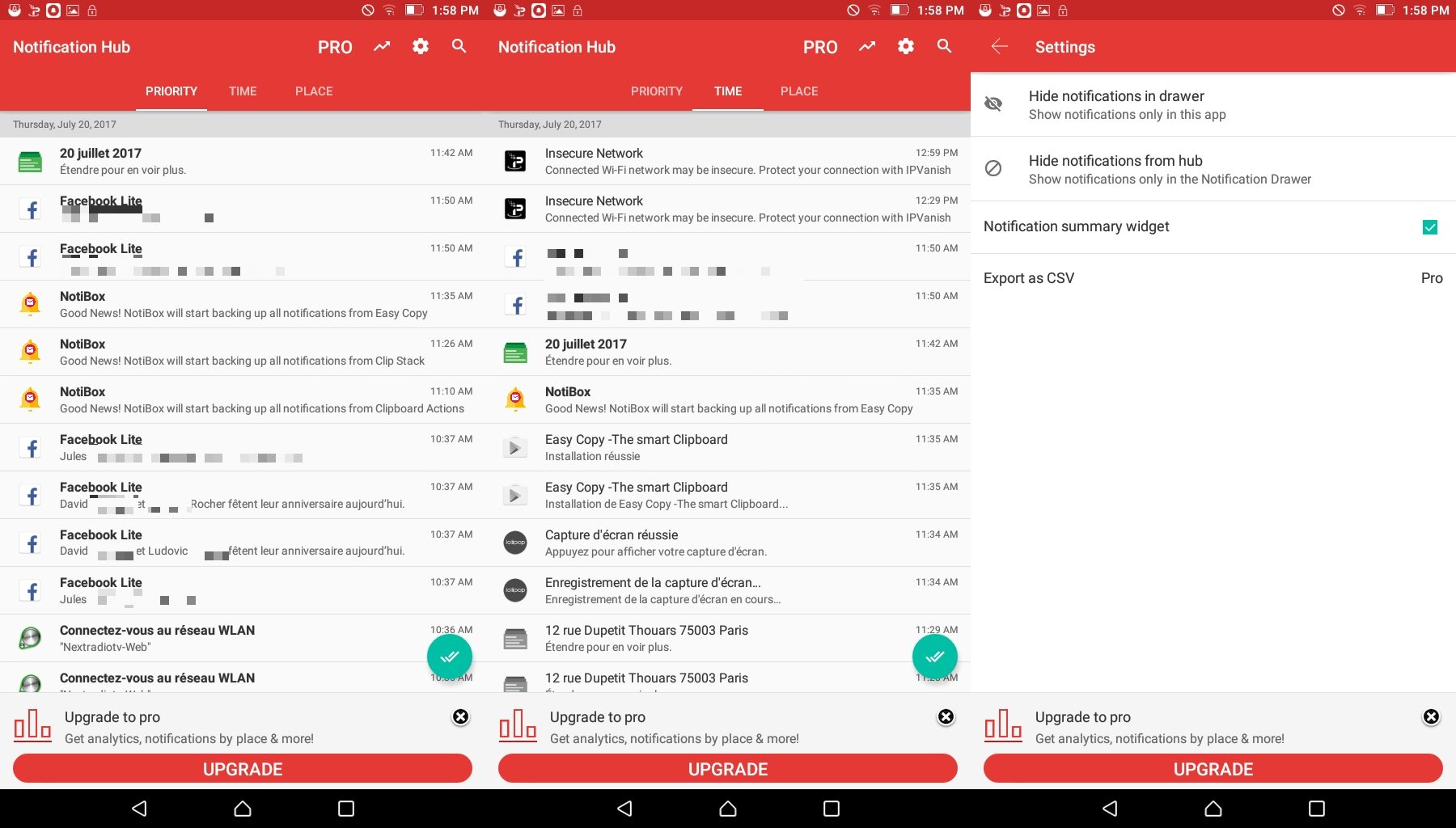The height and width of the screenshot is (828, 1456).
Task: Open green notes icon for 20 juillet 2017, left screen
Action: tap(30, 161)
